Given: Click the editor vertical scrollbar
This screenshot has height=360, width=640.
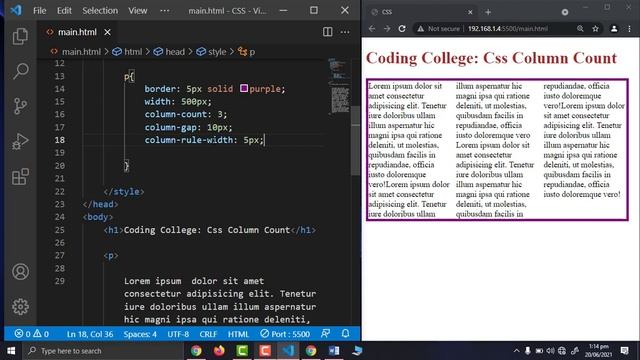Looking at the screenshot, I should click(x=356, y=141).
